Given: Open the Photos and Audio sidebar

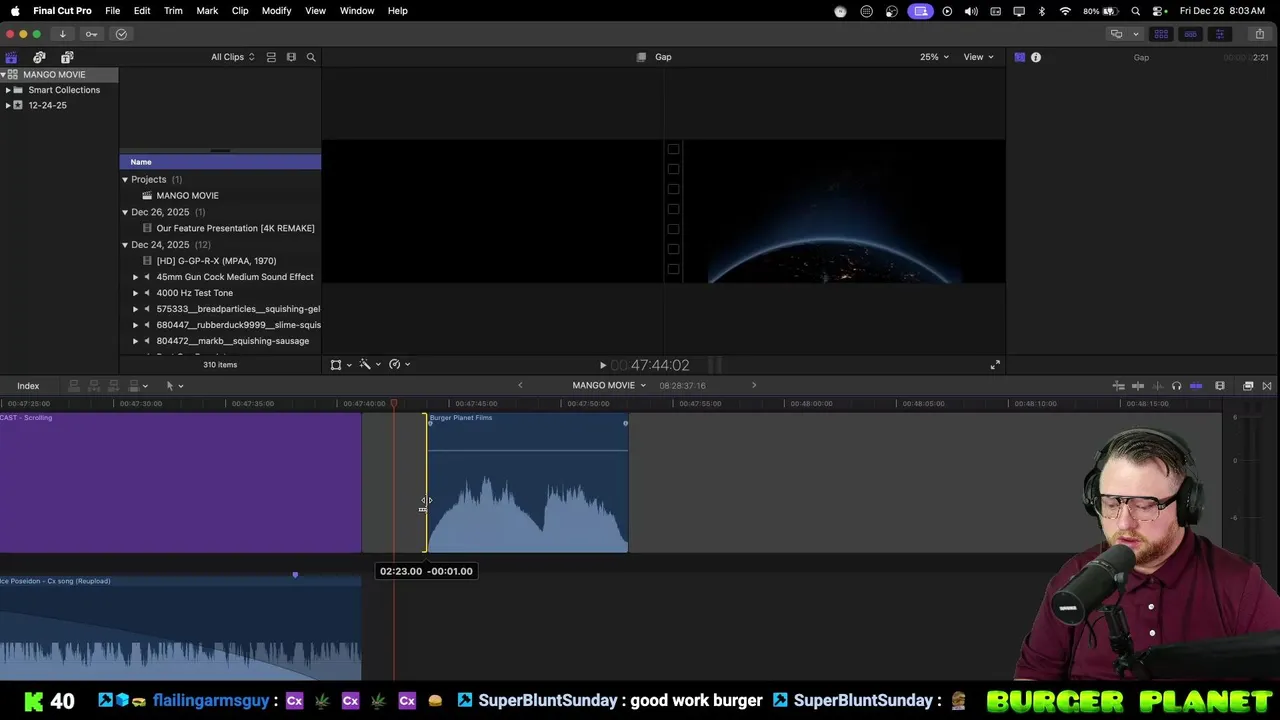Looking at the screenshot, I should pyautogui.click(x=39, y=57).
